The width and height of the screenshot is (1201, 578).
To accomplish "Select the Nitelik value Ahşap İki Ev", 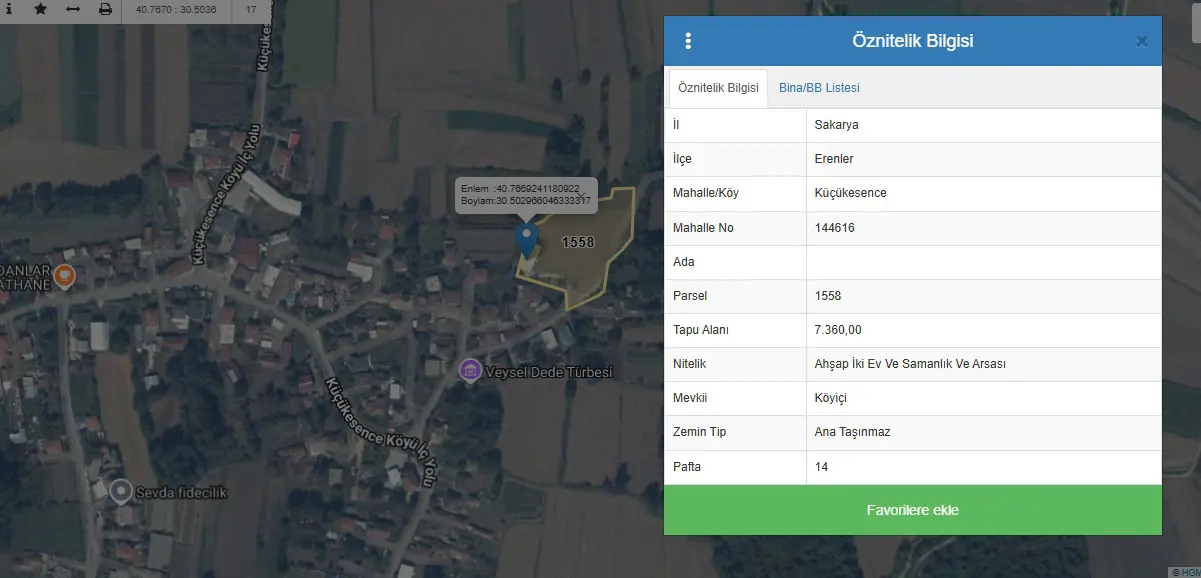I will [910, 364].
